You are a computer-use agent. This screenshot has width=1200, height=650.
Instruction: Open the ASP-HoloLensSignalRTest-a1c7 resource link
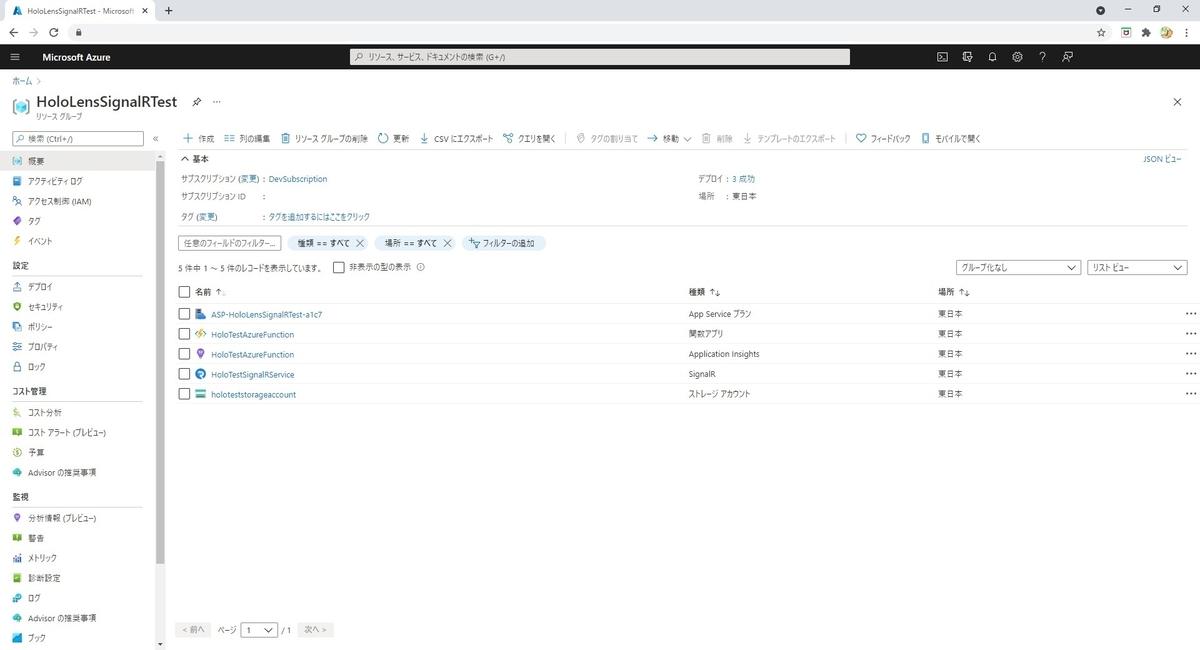266,314
